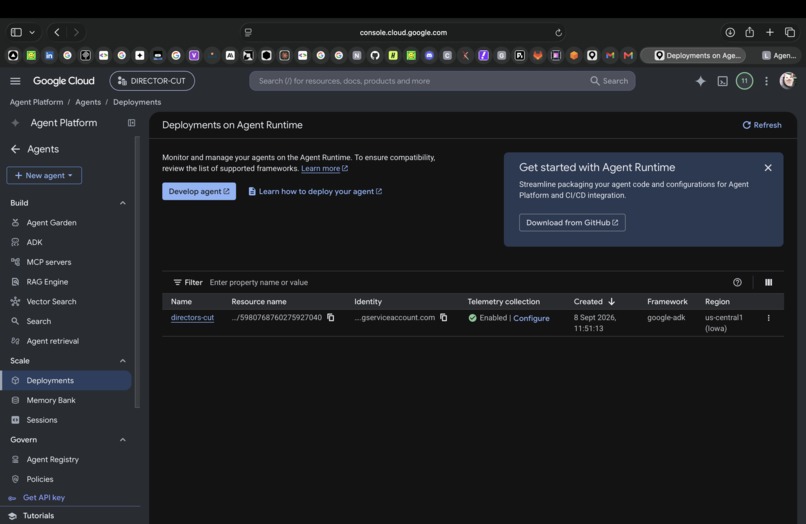
Task: Open the directors-cut deployment link
Action: pyautogui.click(x=192, y=318)
